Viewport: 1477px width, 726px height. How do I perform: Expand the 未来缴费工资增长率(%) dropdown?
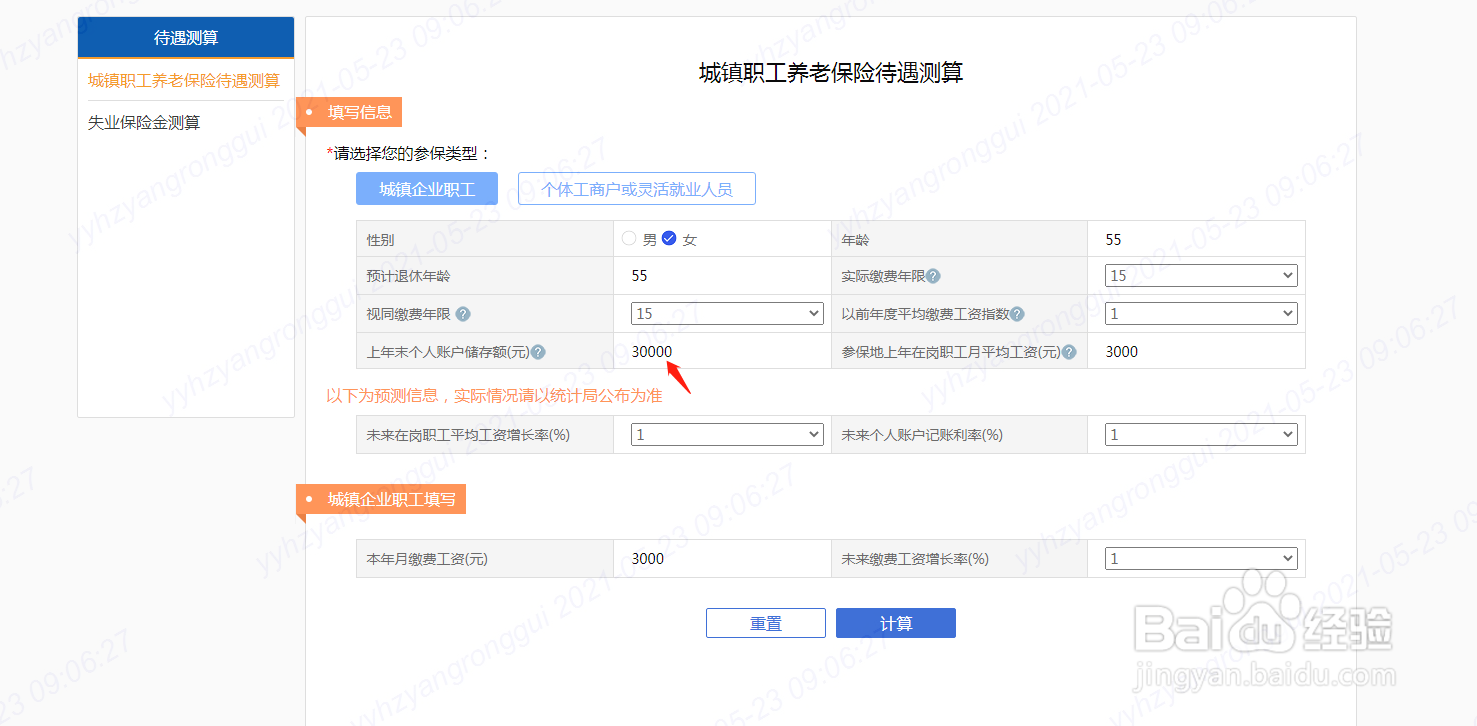pos(1201,559)
